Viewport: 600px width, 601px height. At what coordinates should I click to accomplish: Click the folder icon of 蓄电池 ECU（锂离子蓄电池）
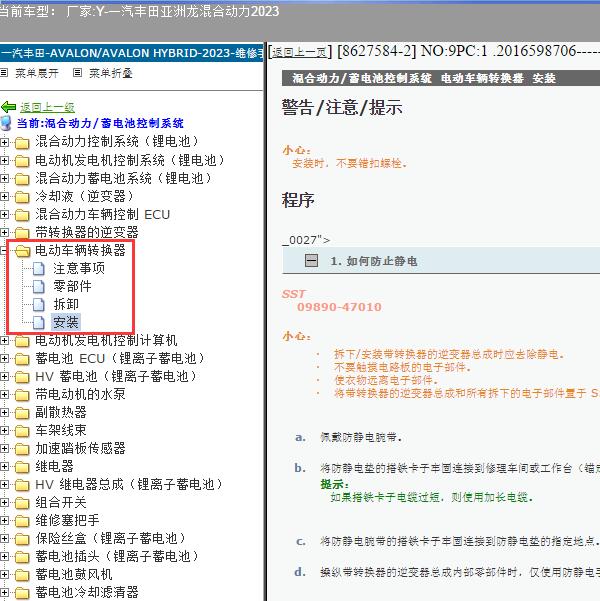pos(22,359)
